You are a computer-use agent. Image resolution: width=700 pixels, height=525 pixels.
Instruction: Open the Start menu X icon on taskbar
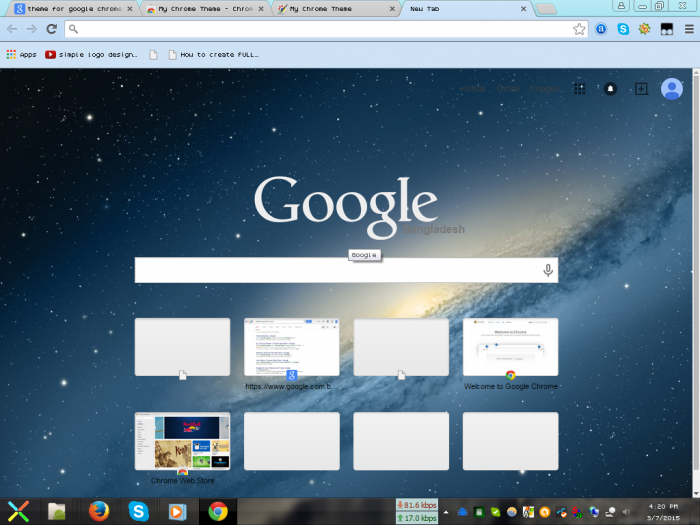[18, 512]
